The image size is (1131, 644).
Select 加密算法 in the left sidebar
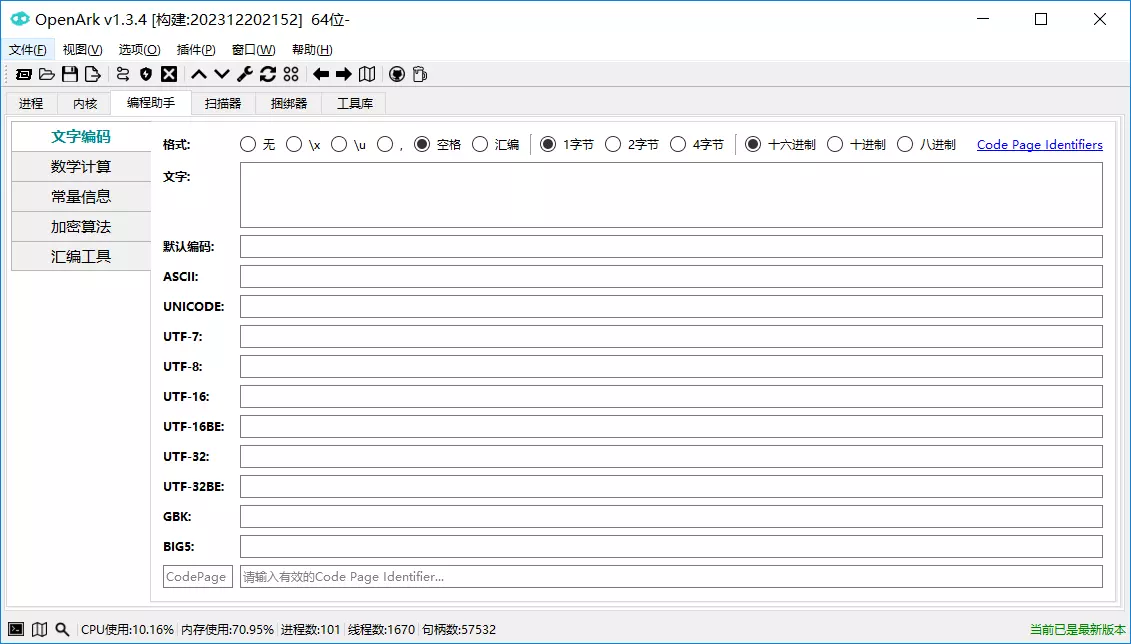pyautogui.click(x=81, y=226)
